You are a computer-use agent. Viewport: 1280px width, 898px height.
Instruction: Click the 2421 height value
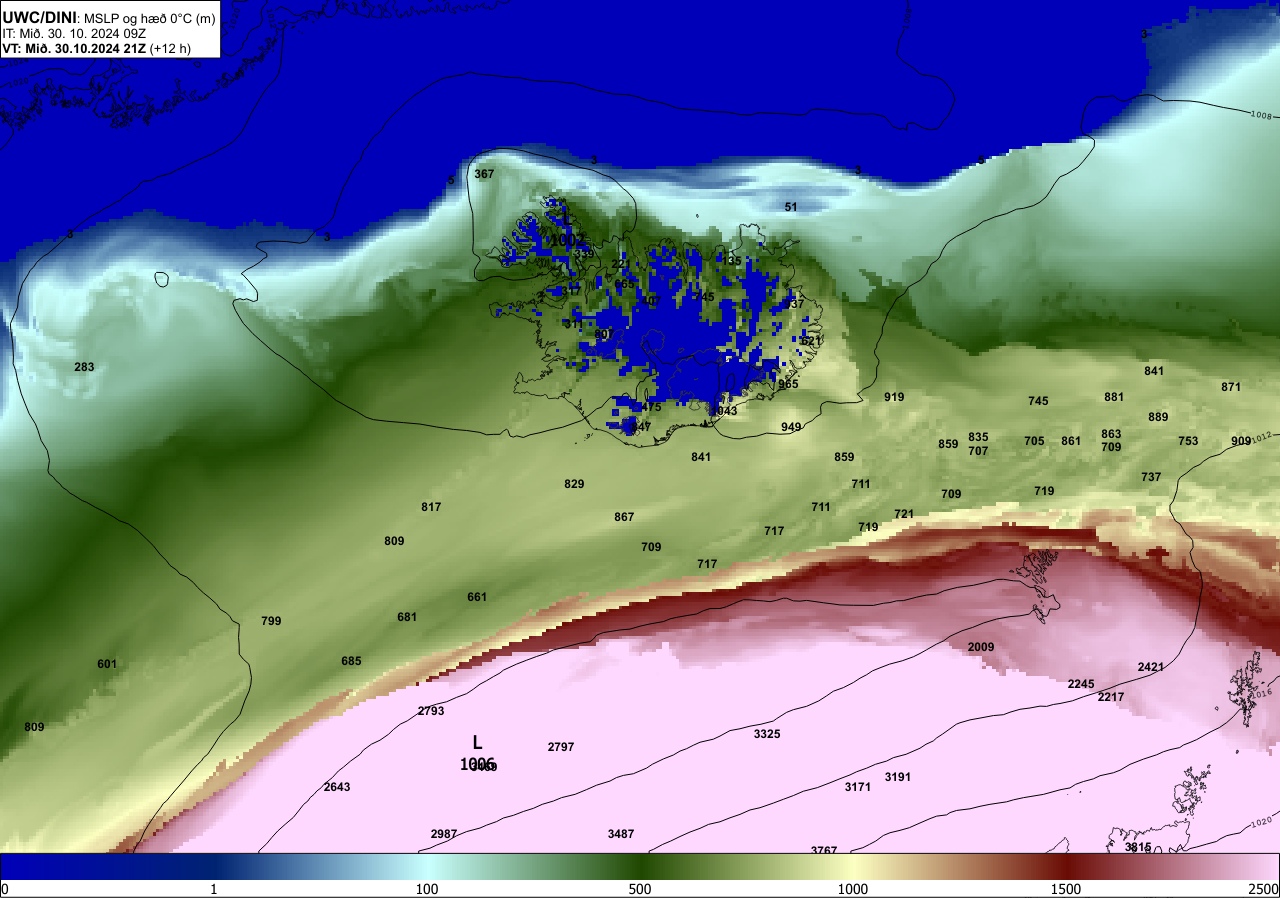[x=1151, y=667]
